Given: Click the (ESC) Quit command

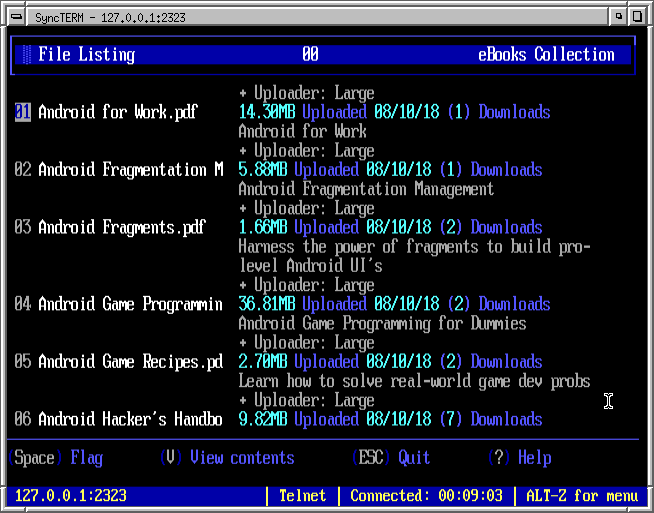Looking at the screenshot, I should (391, 458).
